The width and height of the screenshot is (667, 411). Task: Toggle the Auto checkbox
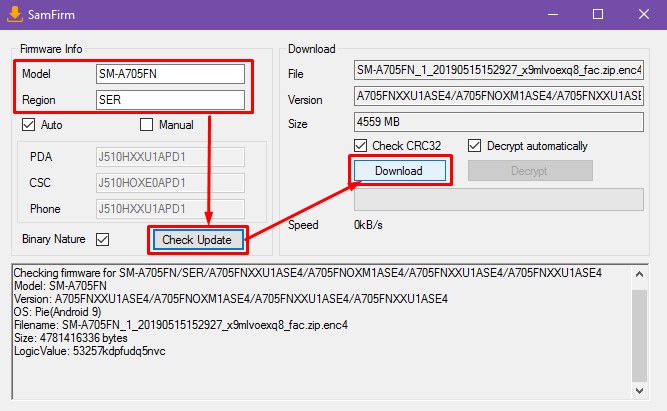point(29,125)
